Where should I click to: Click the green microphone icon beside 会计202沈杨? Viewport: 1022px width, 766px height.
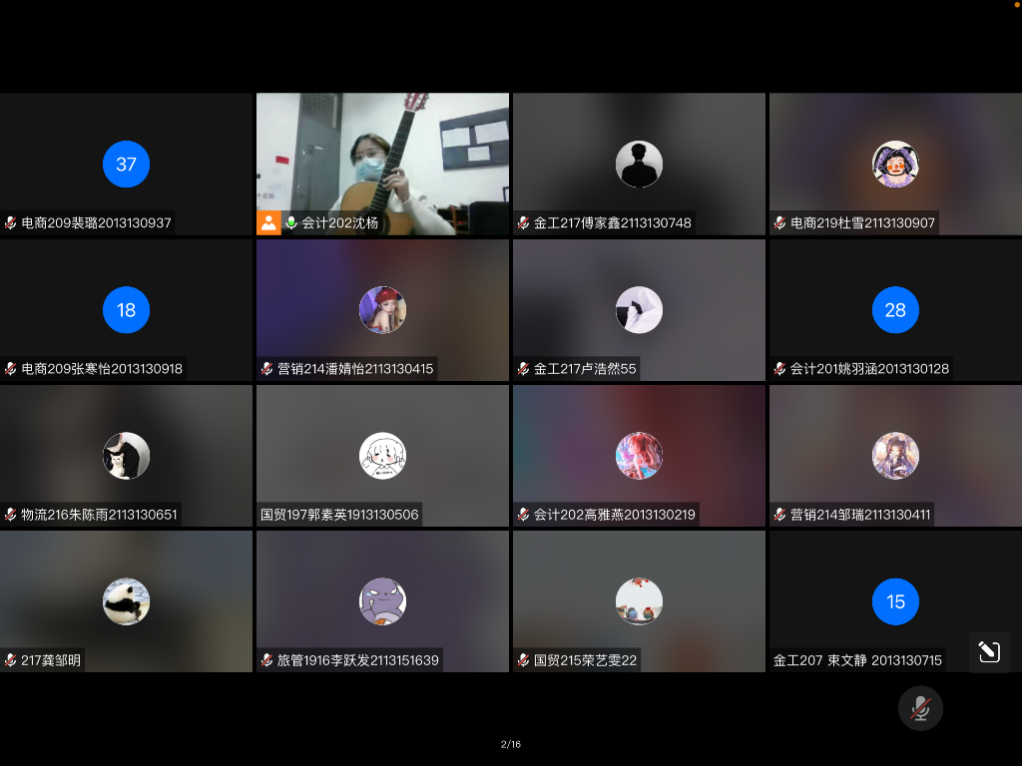[291, 223]
